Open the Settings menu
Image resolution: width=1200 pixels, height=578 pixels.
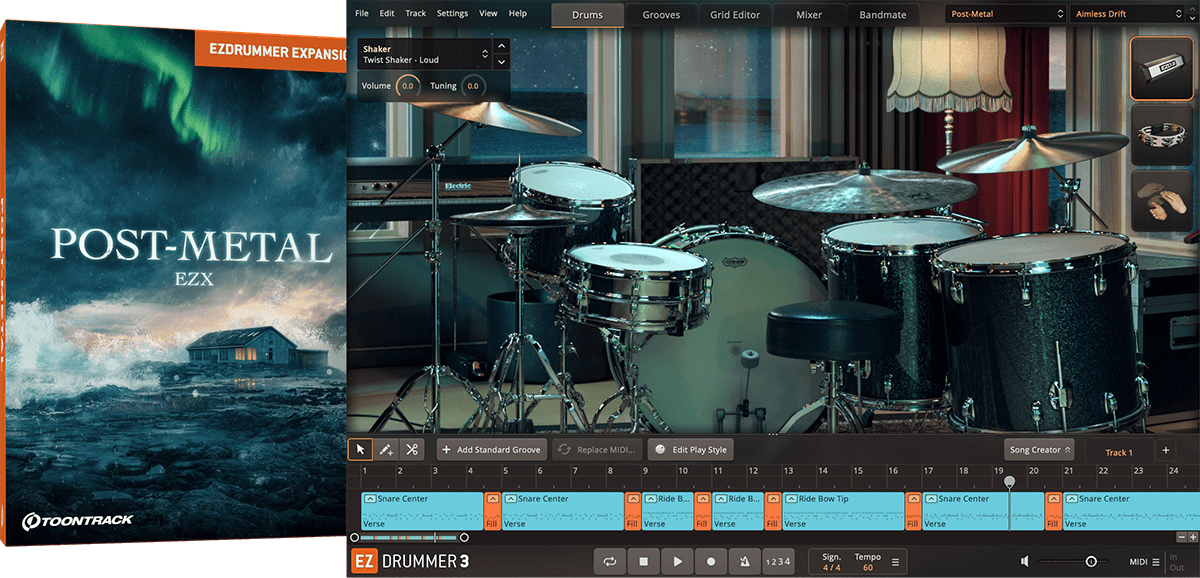click(x=452, y=13)
